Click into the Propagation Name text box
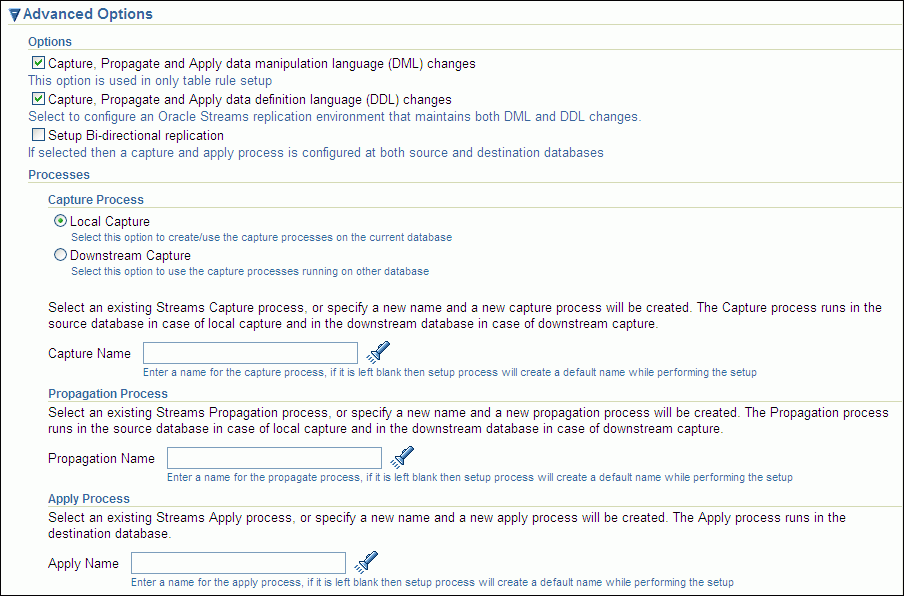Viewport: 904px width, 596px height. coord(274,458)
